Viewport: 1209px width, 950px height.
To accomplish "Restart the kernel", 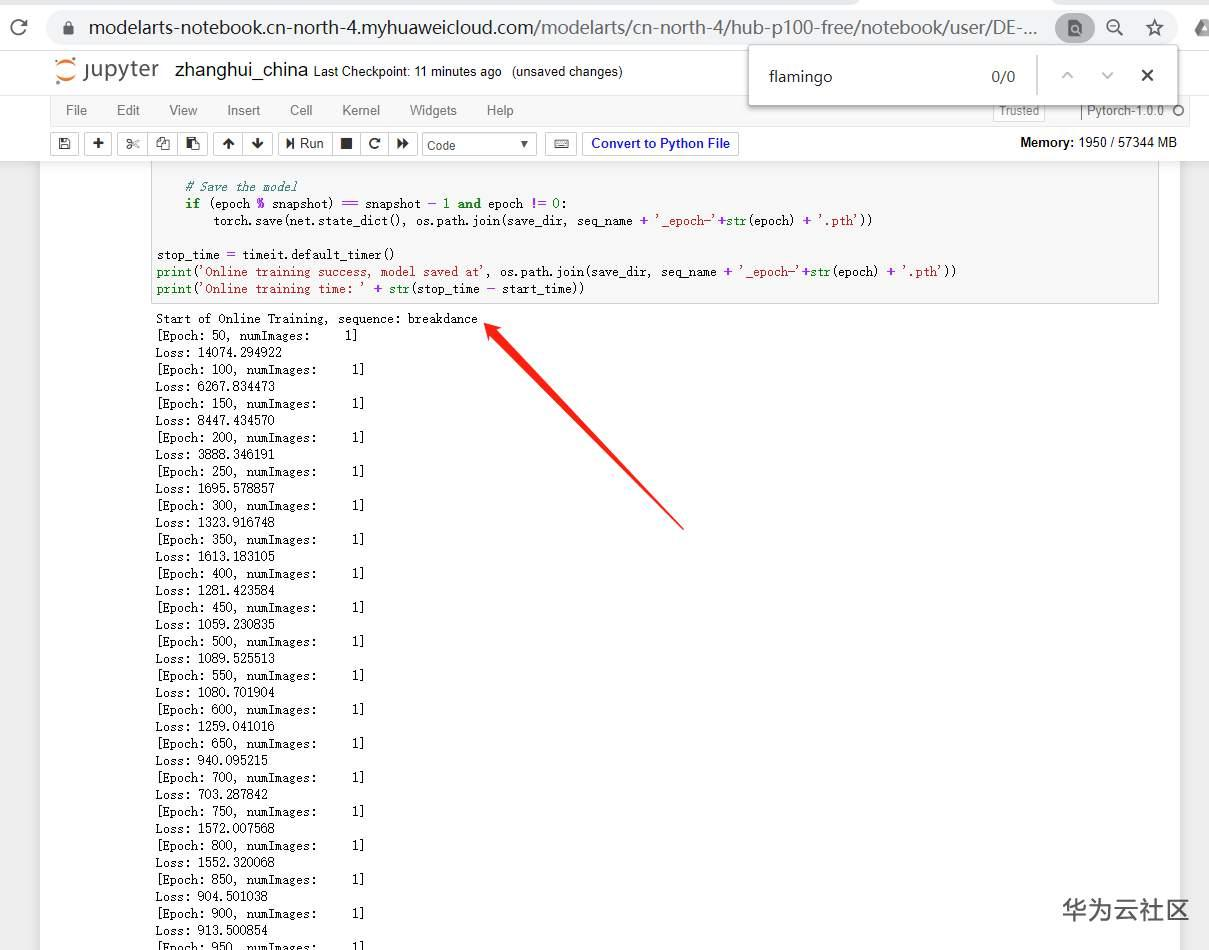I will point(374,144).
